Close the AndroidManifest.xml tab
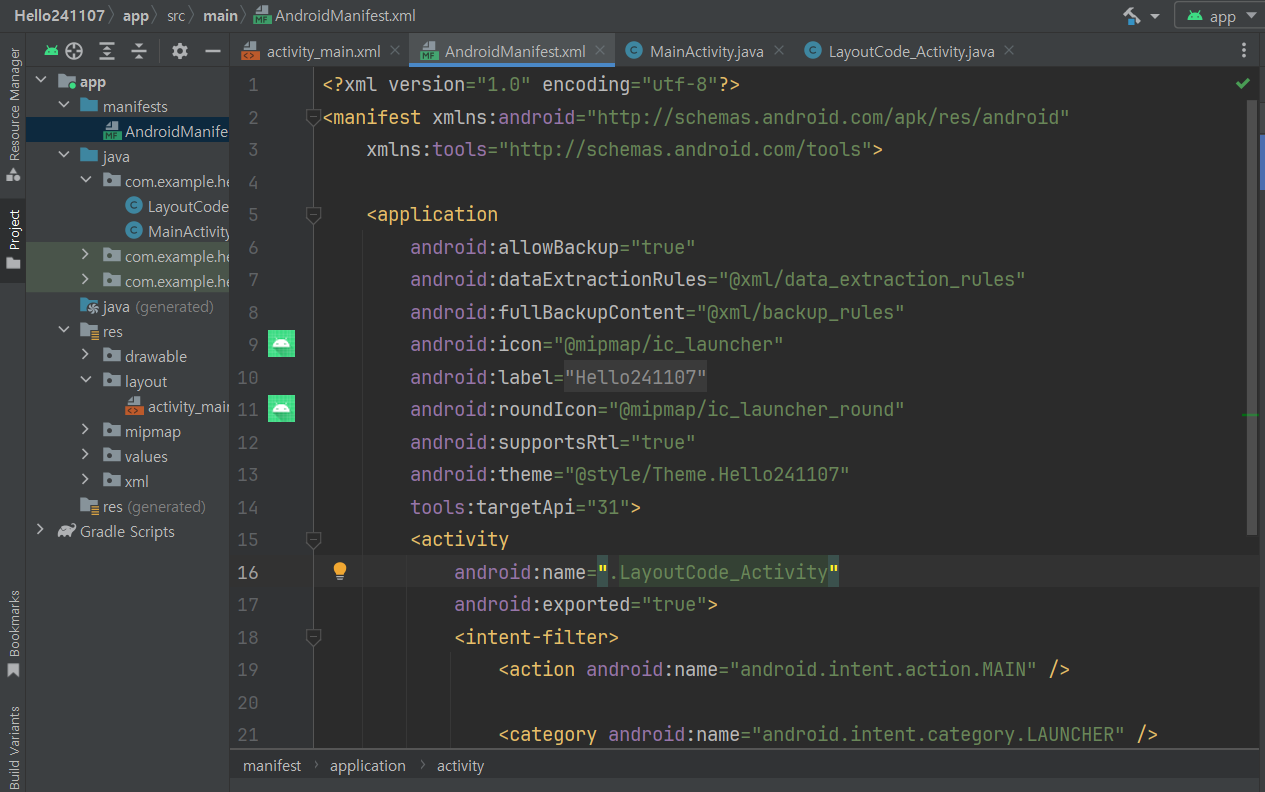This screenshot has height=792, width=1265. pyautogui.click(x=600, y=50)
